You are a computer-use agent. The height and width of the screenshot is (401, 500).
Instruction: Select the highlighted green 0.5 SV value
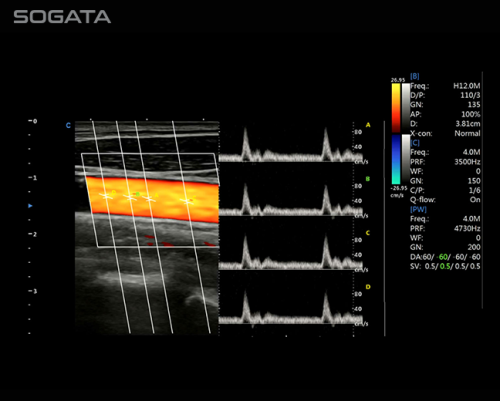445,266
